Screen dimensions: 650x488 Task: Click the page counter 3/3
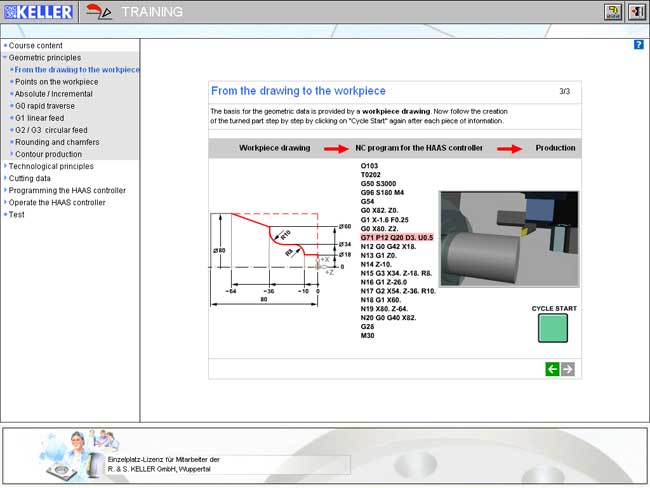point(565,91)
